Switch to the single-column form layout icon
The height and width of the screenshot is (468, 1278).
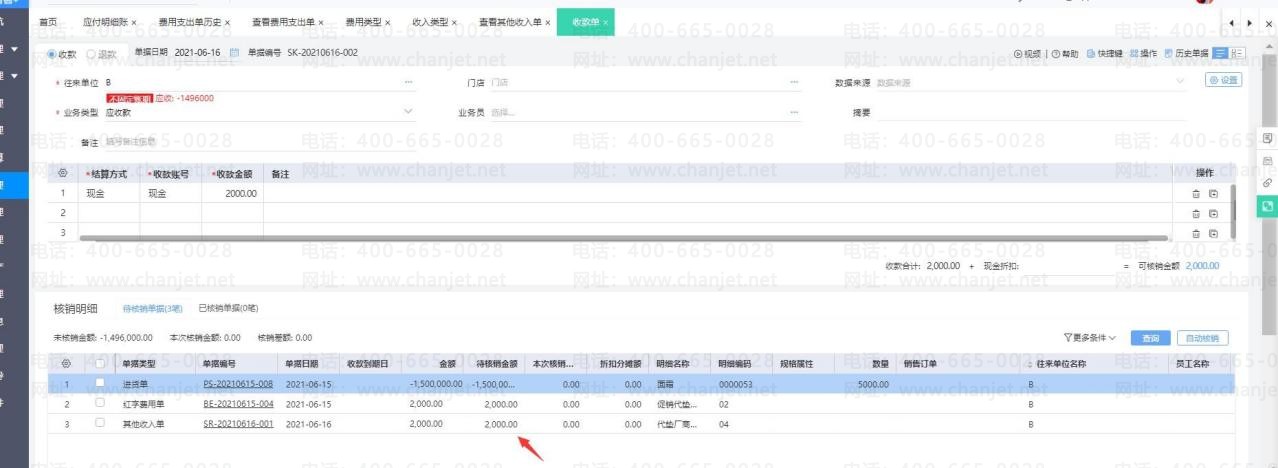1220,51
